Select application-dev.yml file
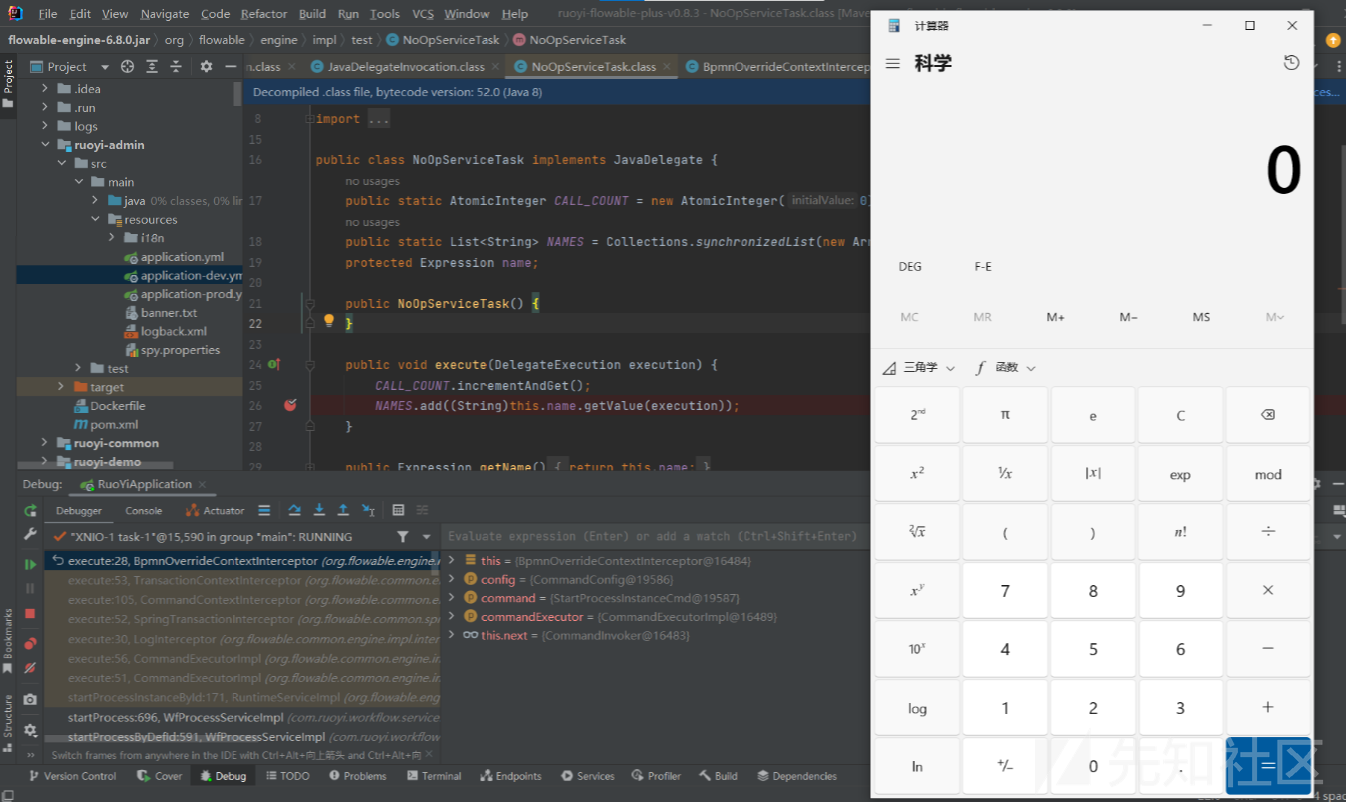Image resolution: width=1346 pixels, height=802 pixels. point(129,275)
